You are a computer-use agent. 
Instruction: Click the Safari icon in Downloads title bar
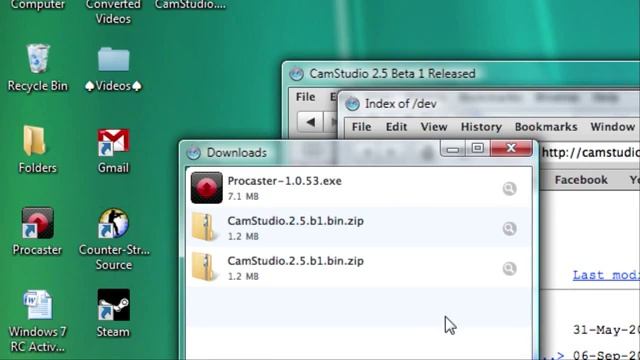pyautogui.click(x=193, y=153)
